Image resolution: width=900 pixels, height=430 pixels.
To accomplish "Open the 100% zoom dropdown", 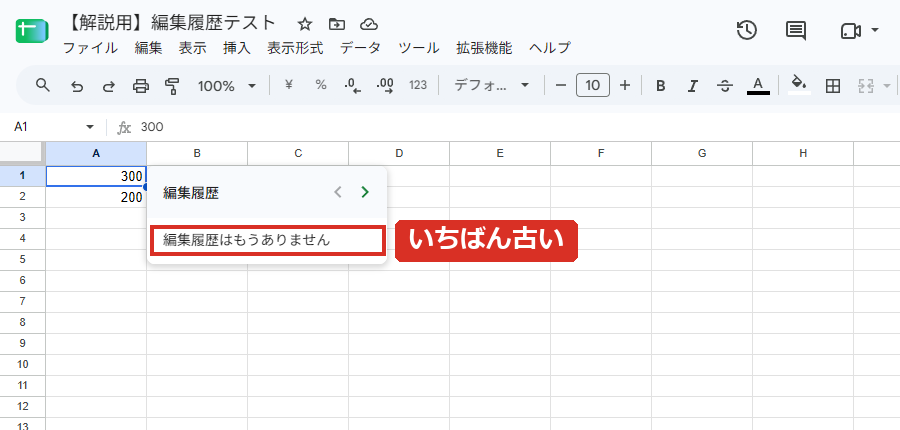I will click(227, 86).
